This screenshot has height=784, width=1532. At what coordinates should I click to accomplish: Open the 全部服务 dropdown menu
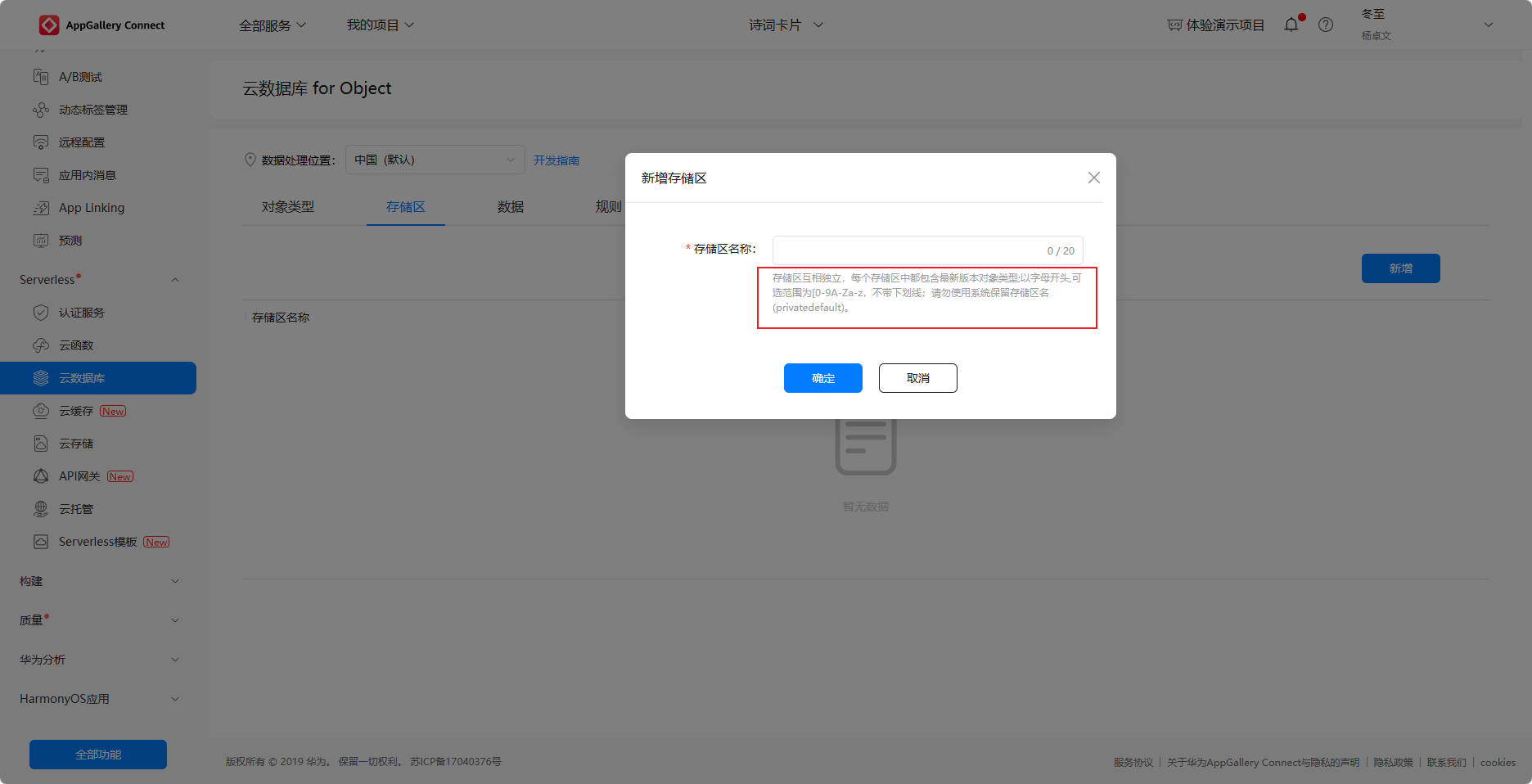click(273, 25)
